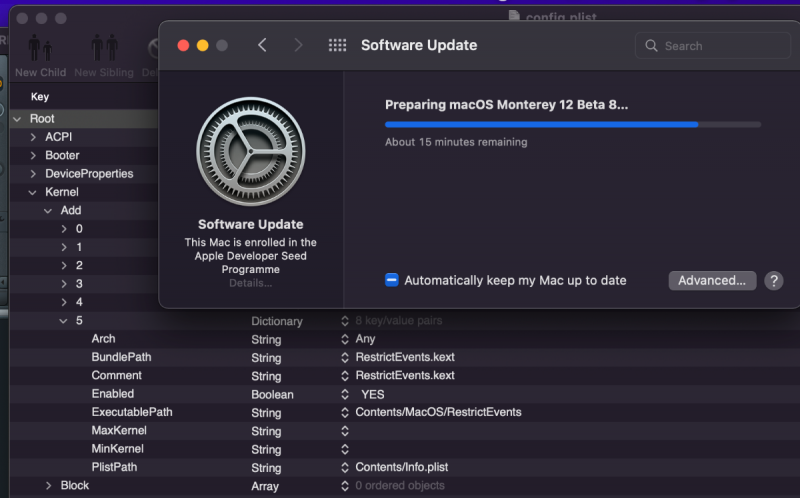
Task: Open type stepper for Arch row
Action: (x=345, y=339)
